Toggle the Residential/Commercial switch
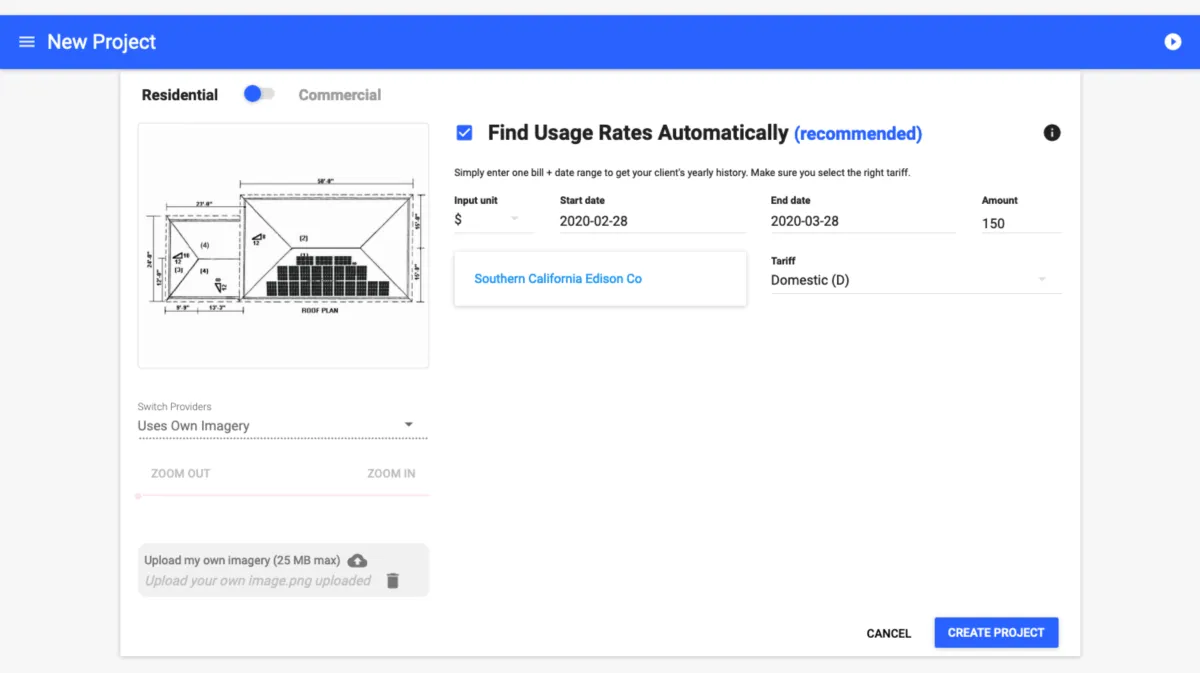1200x673 pixels. coord(258,94)
